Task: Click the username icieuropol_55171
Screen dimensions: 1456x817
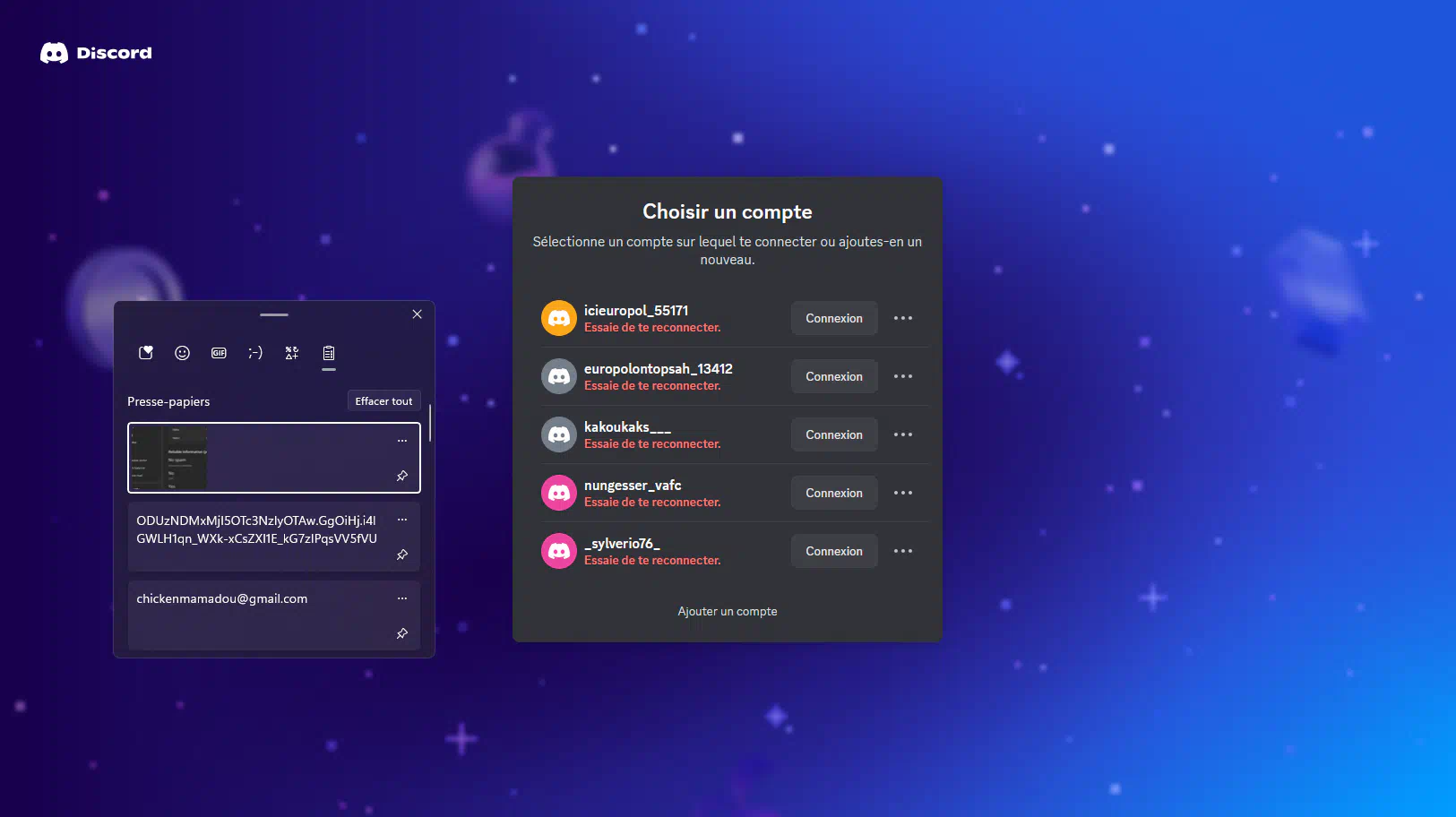Action: click(x=636, y=311)
